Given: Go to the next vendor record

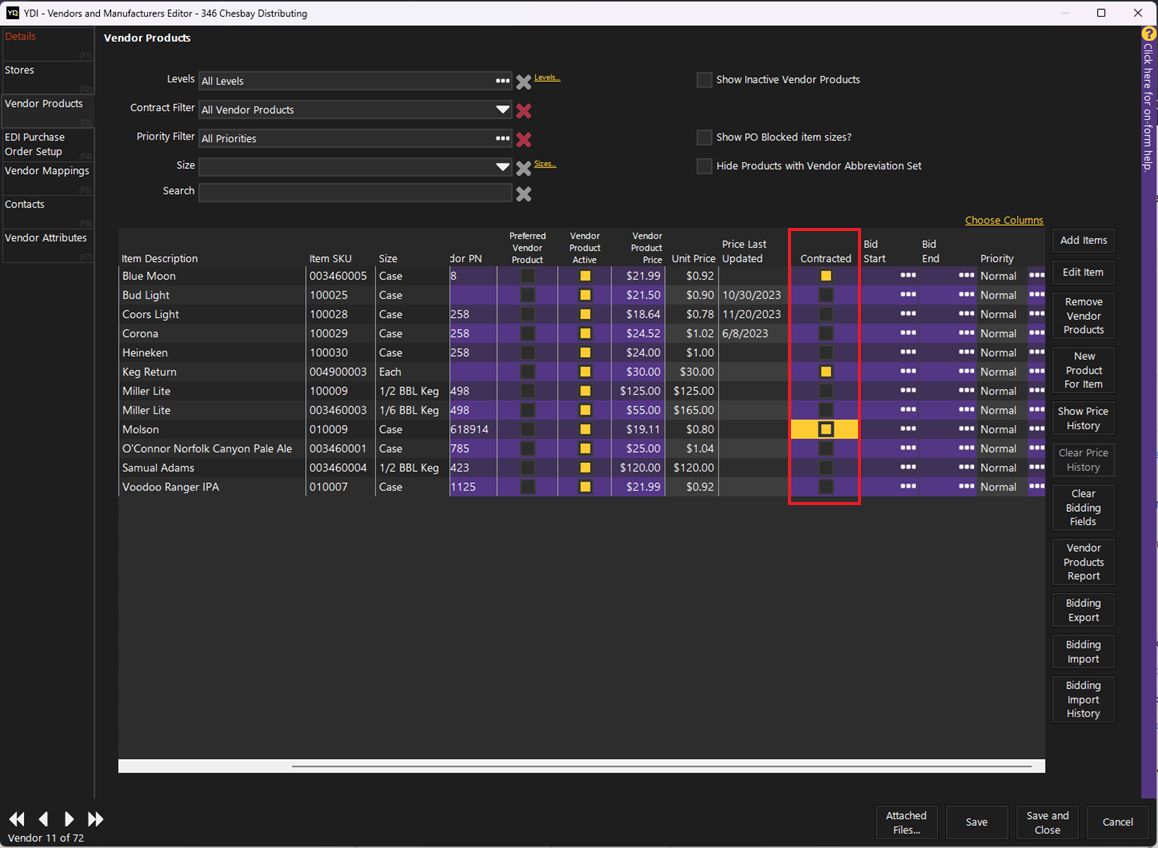Looking at the screenshot, I should point(69,819).
